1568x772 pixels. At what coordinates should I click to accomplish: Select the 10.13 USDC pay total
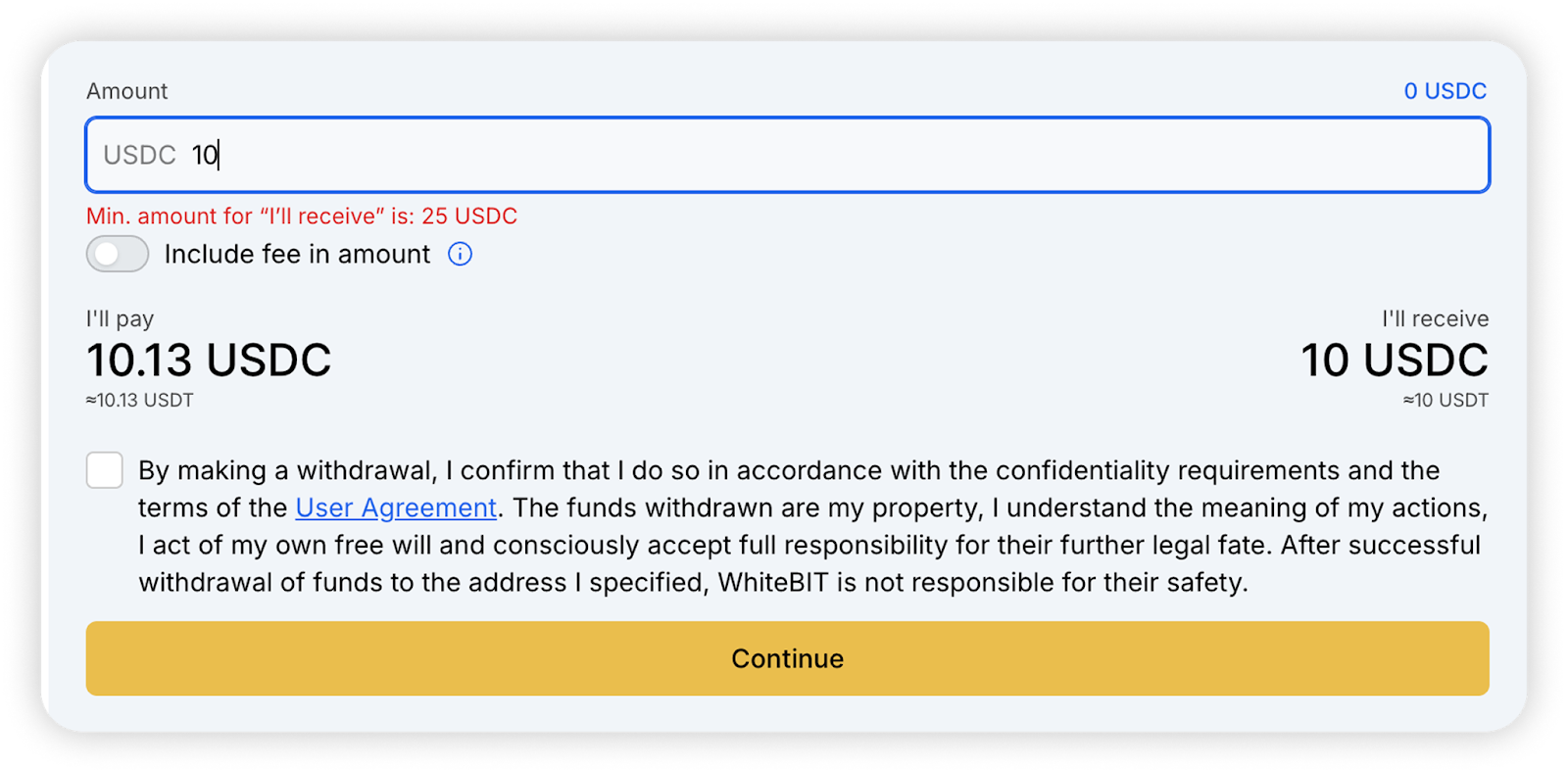point(209,360)
